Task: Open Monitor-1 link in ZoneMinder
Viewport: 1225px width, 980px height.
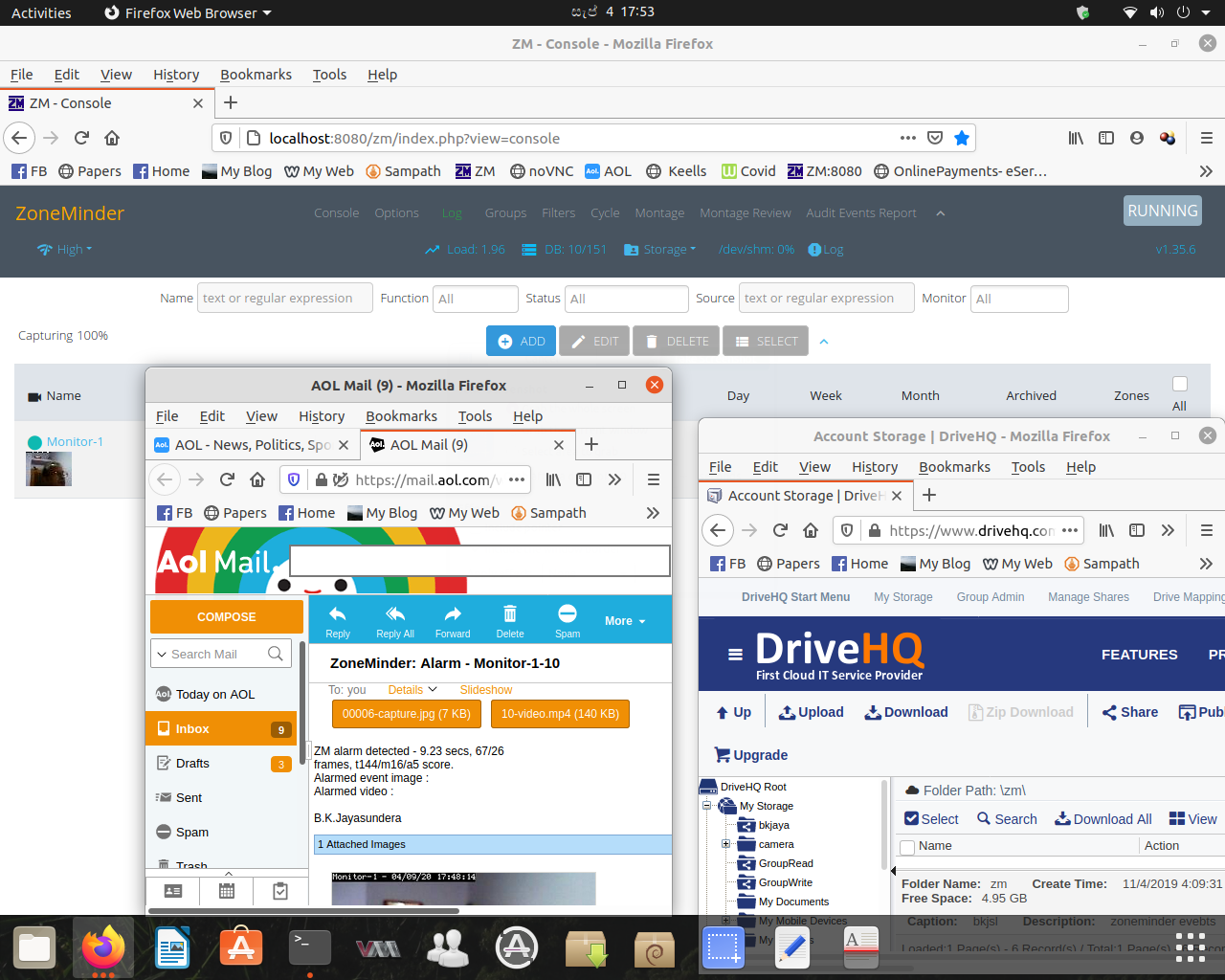Action: click(x=75, y=441)
